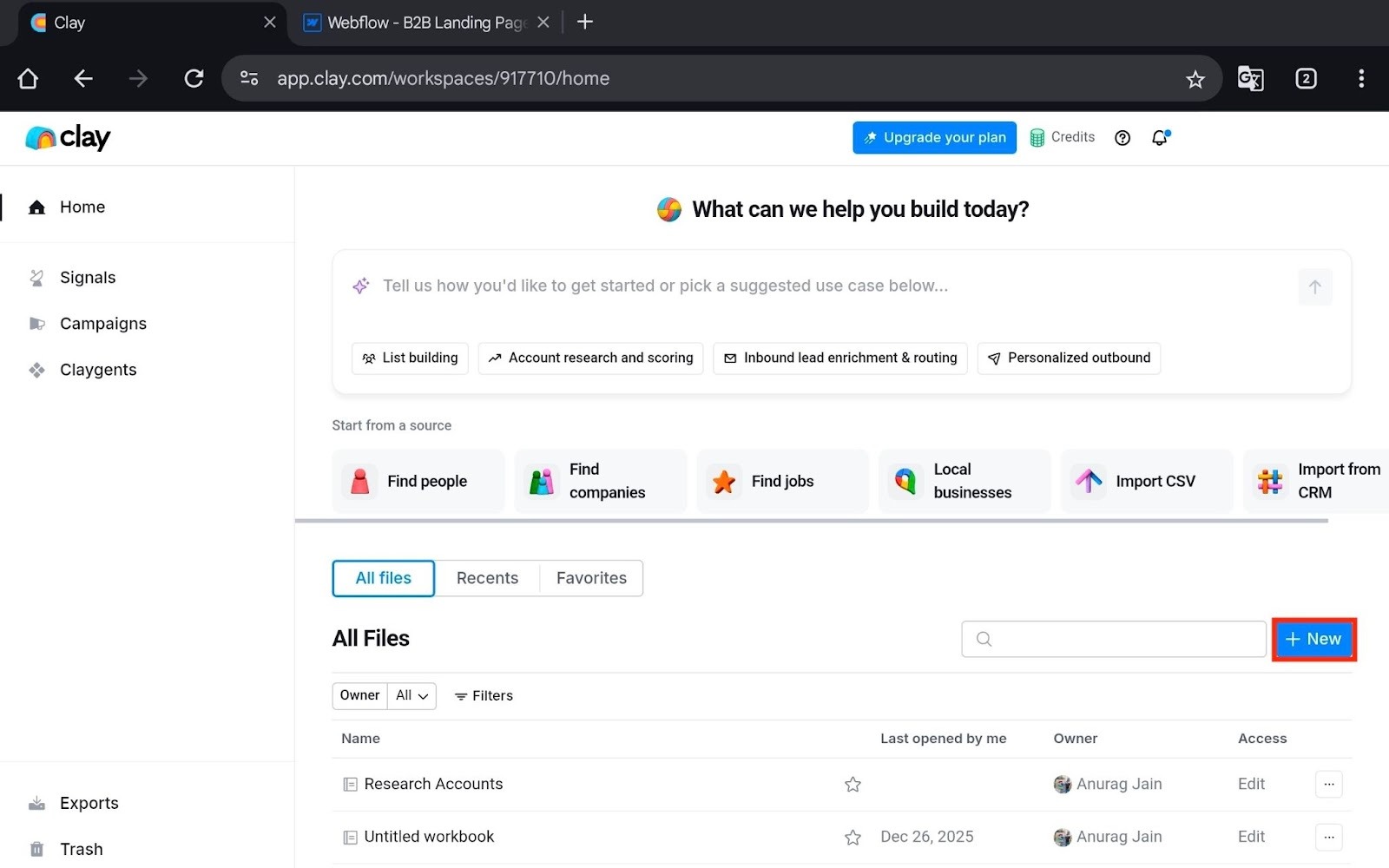Favorite the Untitled workbook star
The image size is (1389, 868).
pyautogui.click(x=852, y=838)
